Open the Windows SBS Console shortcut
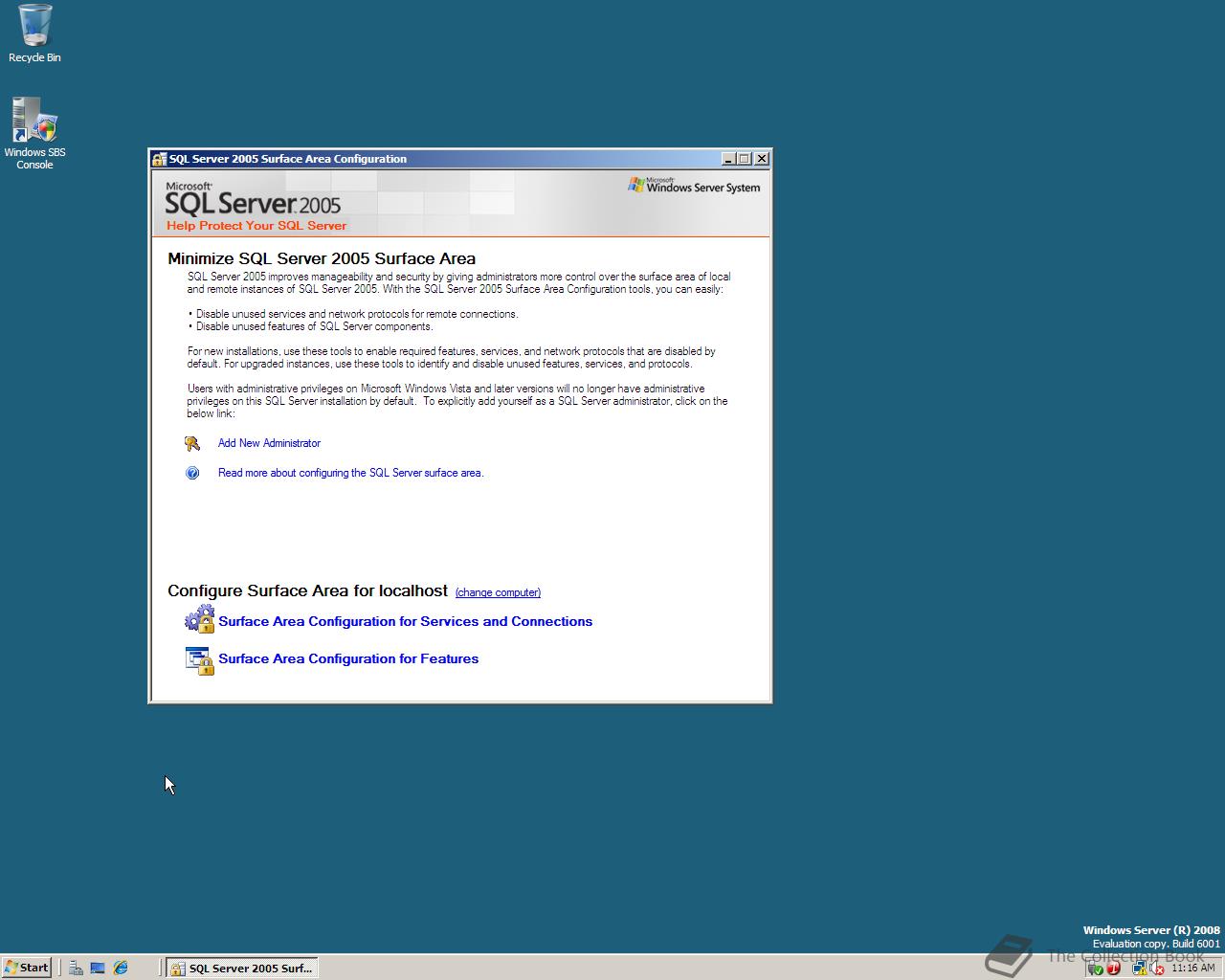Viewport: 1225px width, 980px height. point(34,133)
